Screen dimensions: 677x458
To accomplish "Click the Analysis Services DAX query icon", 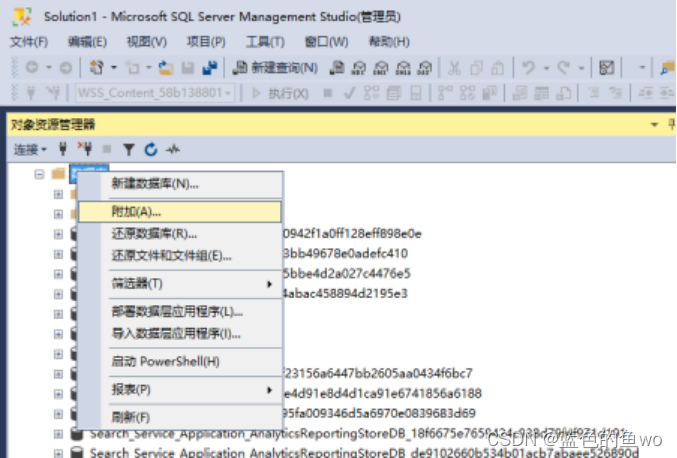I will point(425,68).
